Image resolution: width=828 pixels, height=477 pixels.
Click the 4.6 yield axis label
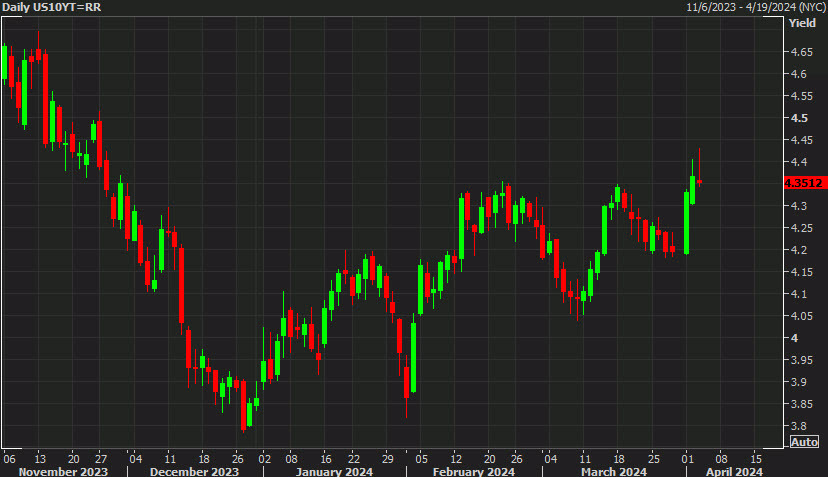(798, 74)
